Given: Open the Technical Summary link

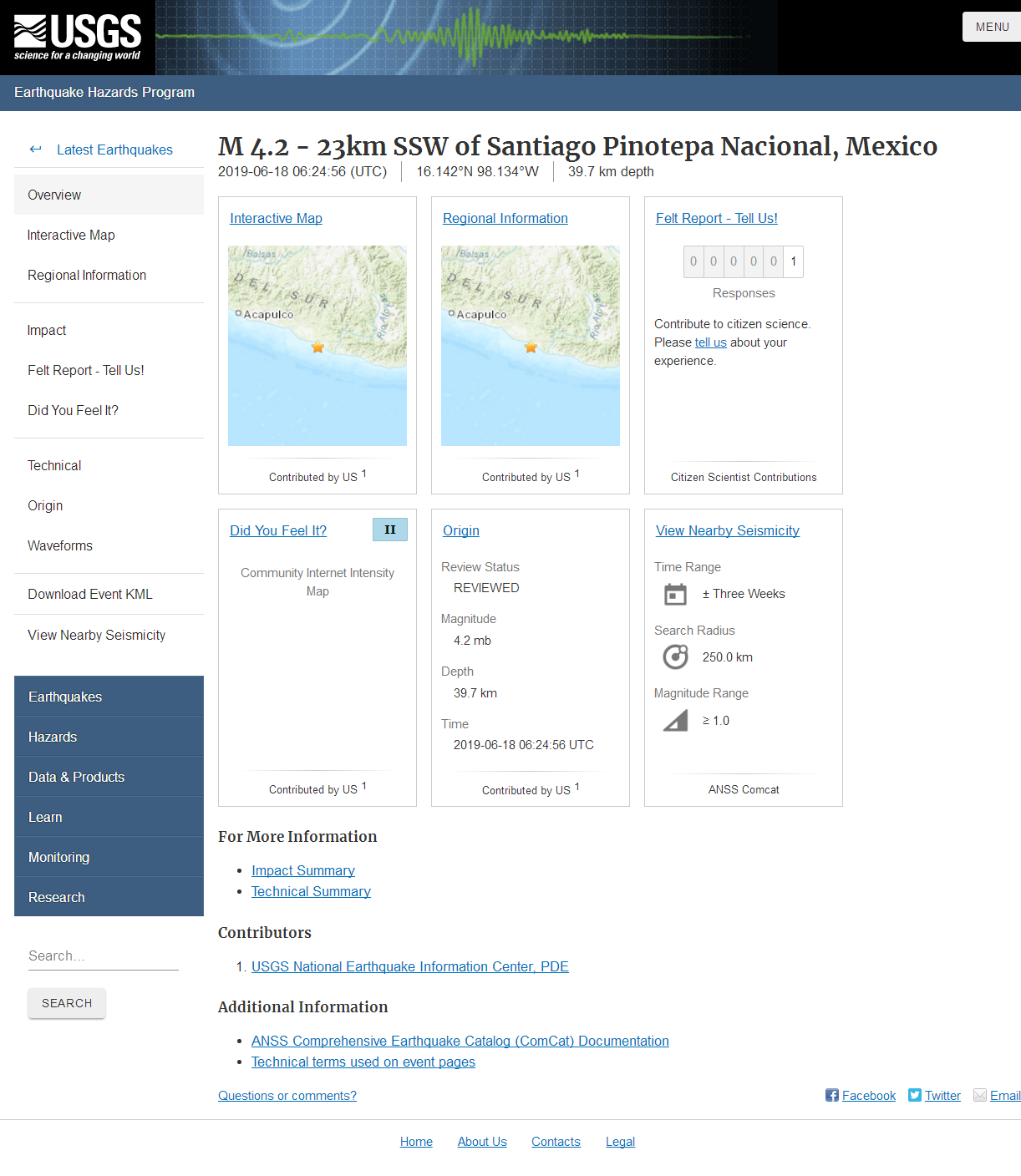Looking at the screenshot, I should 311,891.
